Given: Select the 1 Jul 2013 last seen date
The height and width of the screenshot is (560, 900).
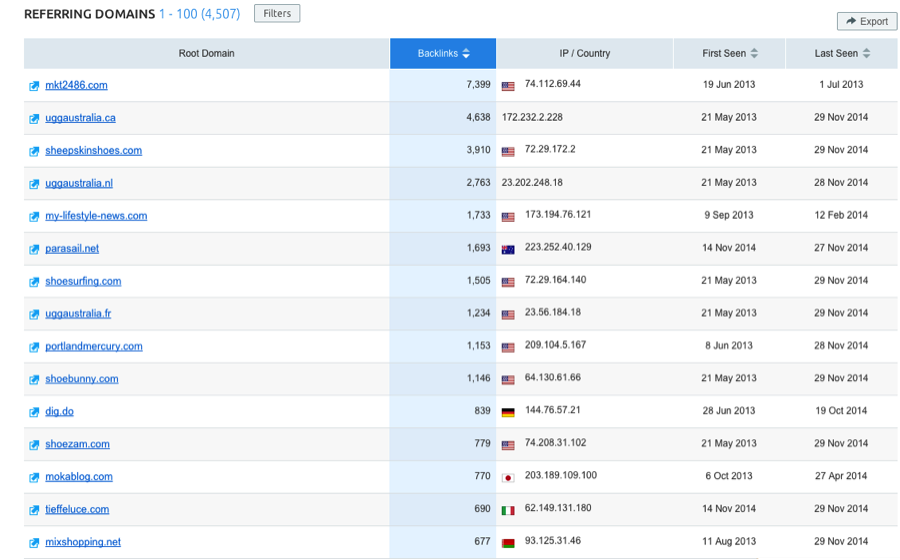Looking at the screenshot, I should tap(841, 84).
